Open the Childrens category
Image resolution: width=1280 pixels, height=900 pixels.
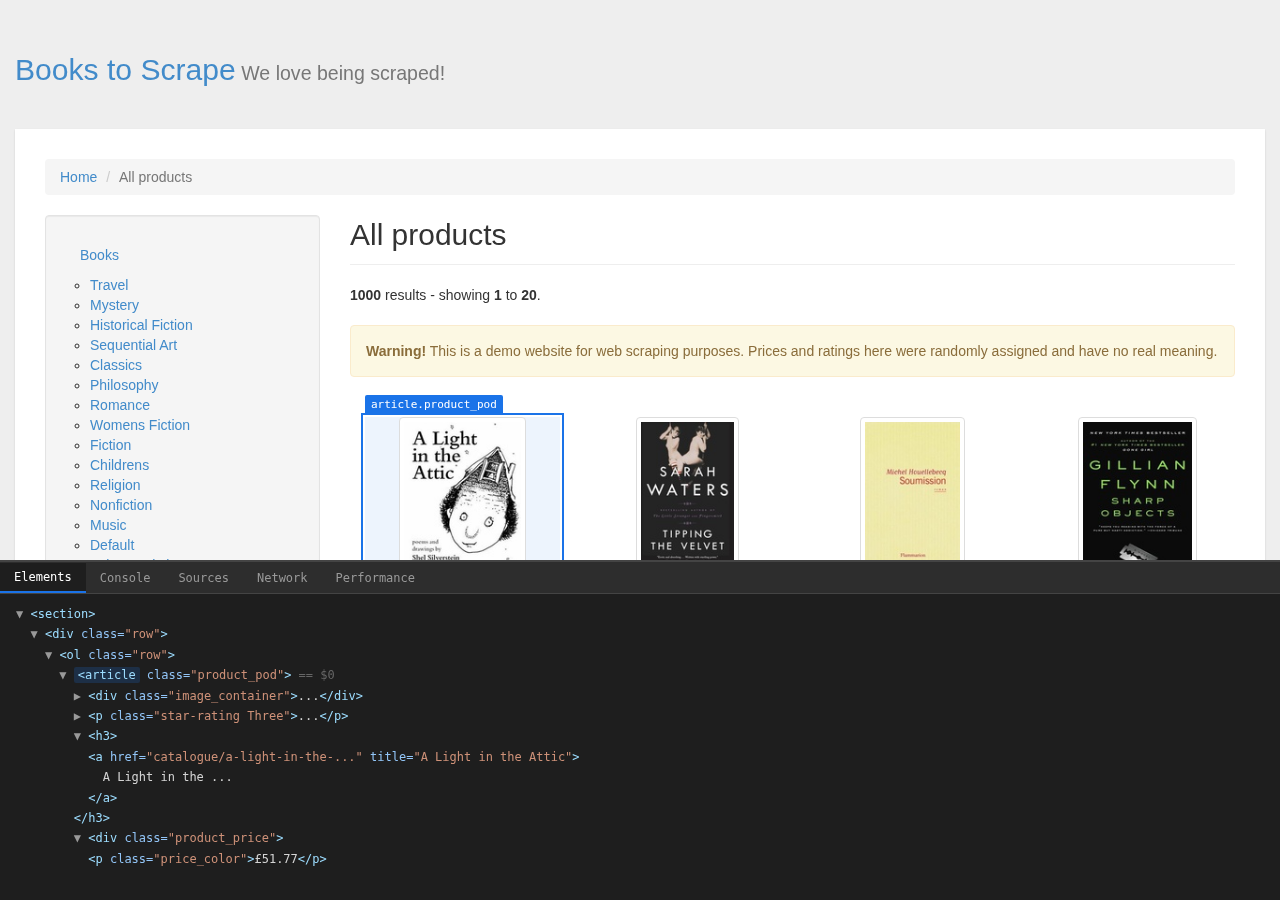[119, 465]
